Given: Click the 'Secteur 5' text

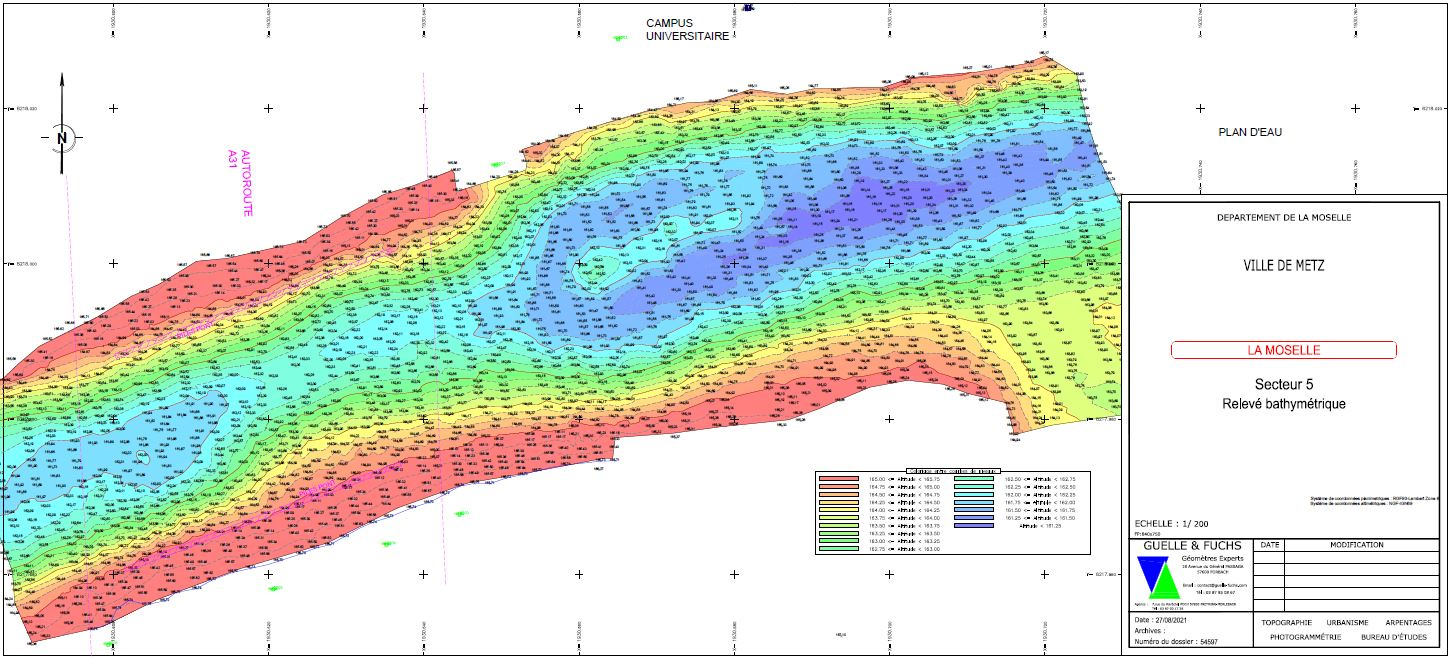Looking at the screenshot, I should click(1283, 385).
